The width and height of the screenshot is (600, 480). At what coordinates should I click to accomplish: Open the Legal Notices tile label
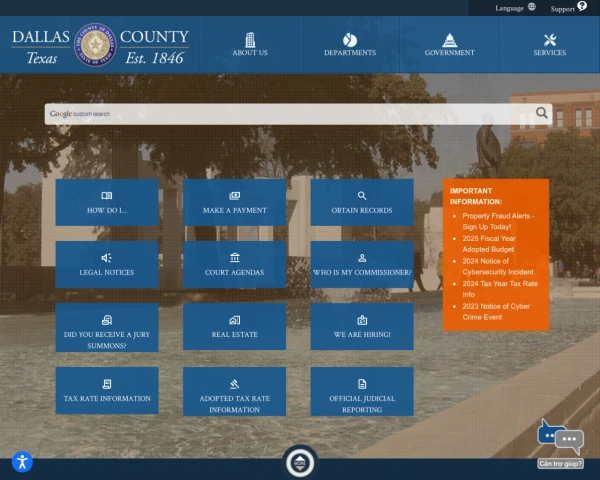pos(107,272)
